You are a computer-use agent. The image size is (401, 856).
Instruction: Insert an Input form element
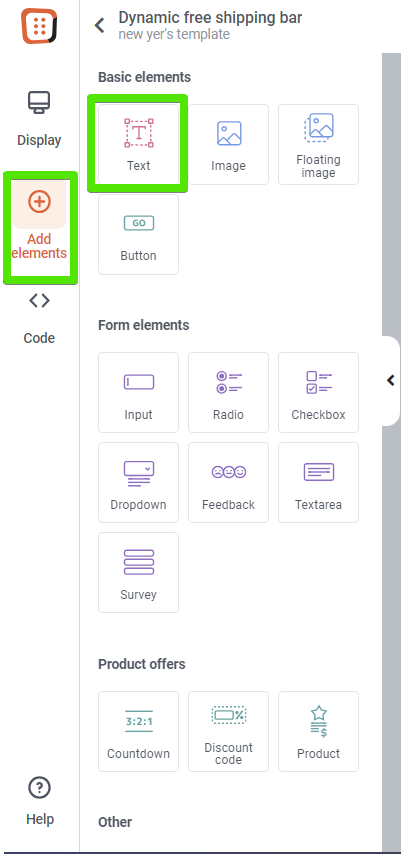(x=139, y=393)
